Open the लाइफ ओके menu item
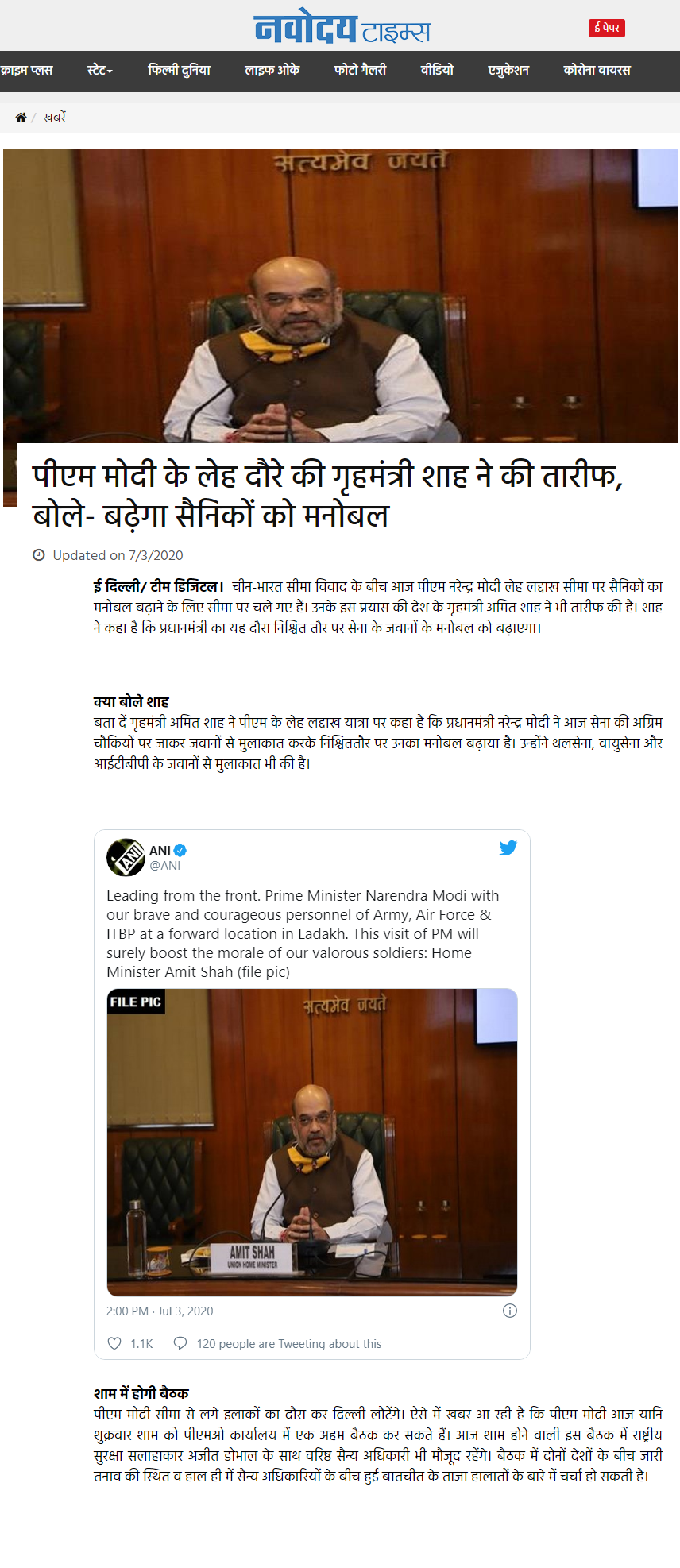 tap(272, 70)
